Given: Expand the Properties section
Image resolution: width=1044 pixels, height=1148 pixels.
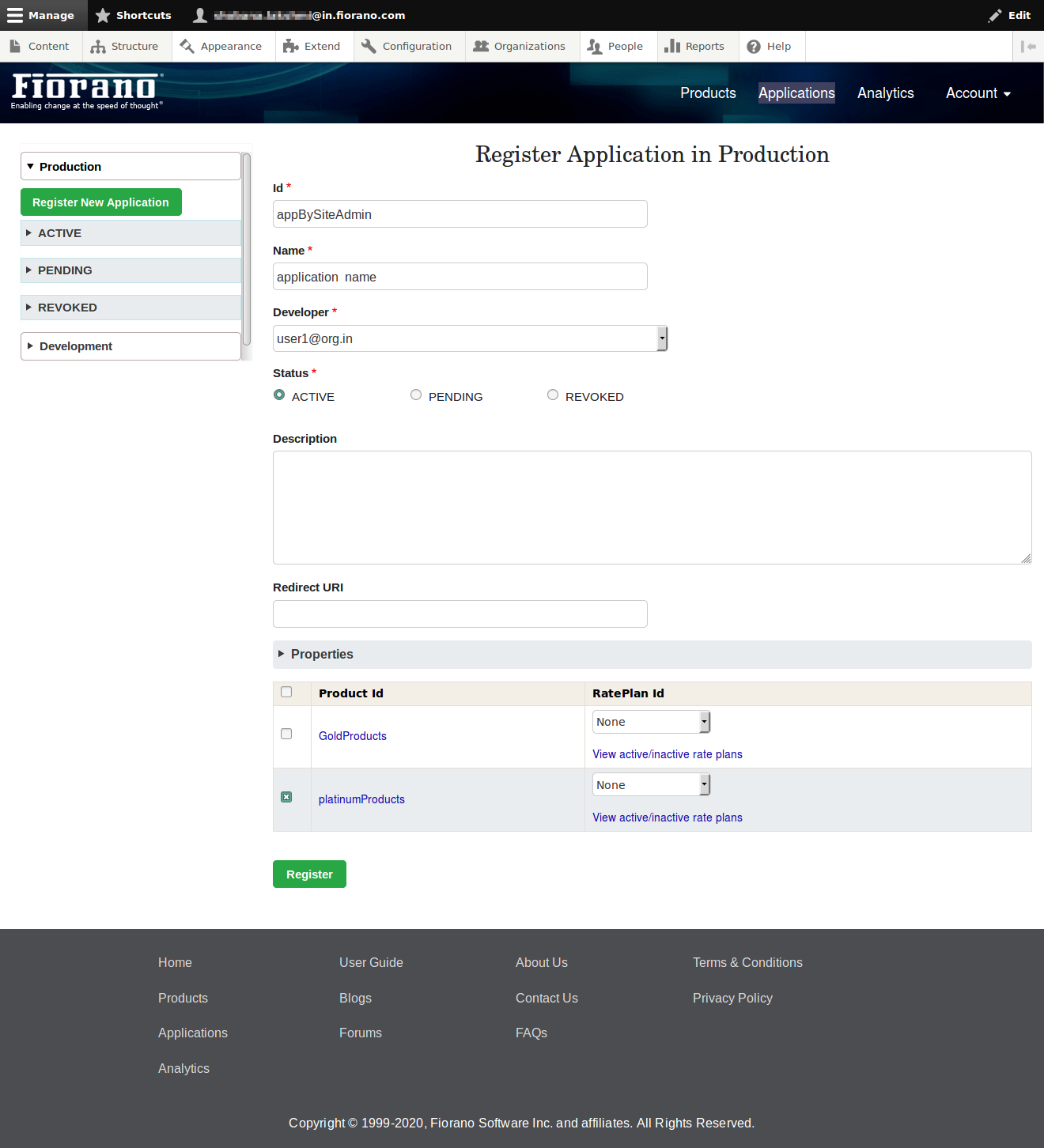Looking at the screenshot, I should pos(652,654).
